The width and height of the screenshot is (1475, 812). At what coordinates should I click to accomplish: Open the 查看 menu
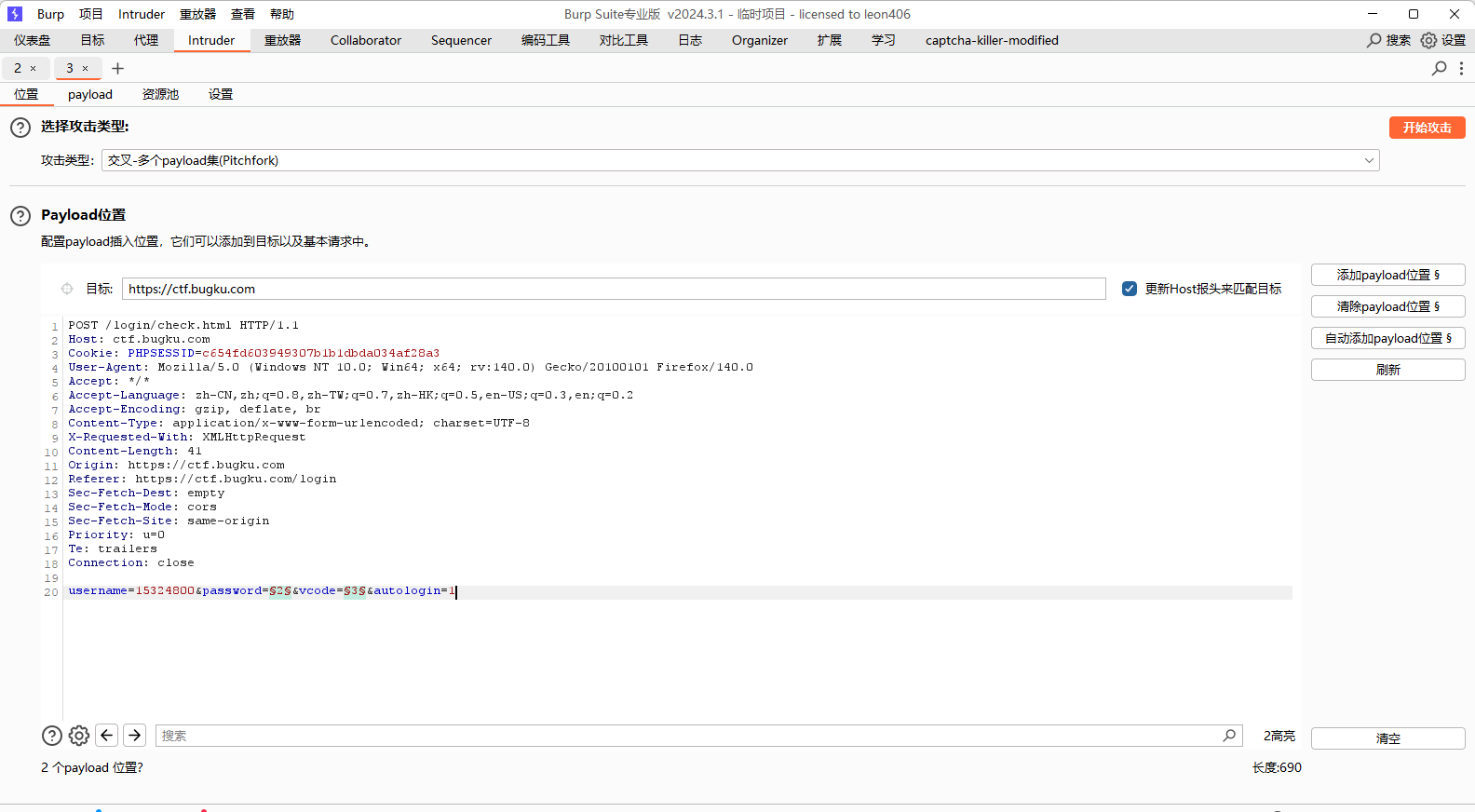click(243, 14)
